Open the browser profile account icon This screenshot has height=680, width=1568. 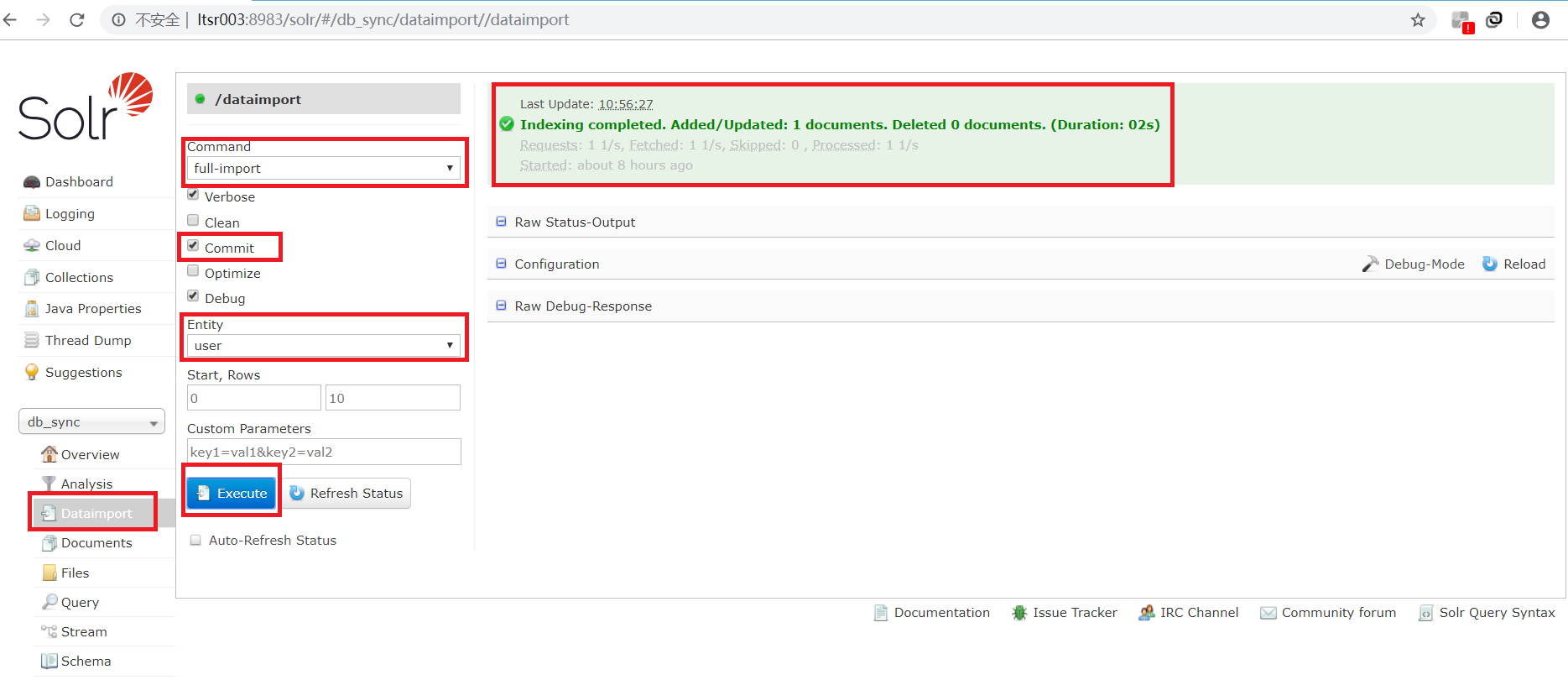point(1540,19)
